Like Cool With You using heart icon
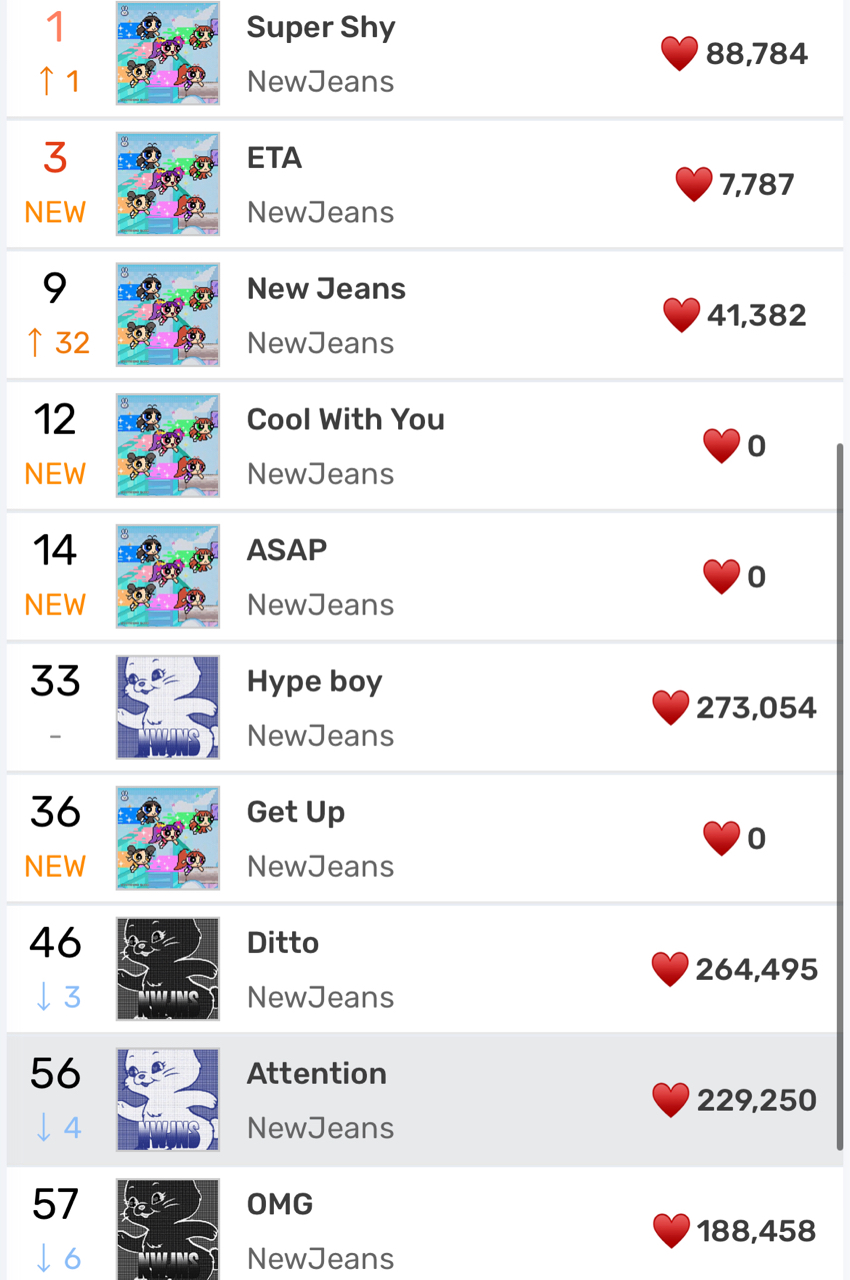Viewport: 850px width, 1280px height. 721,446
